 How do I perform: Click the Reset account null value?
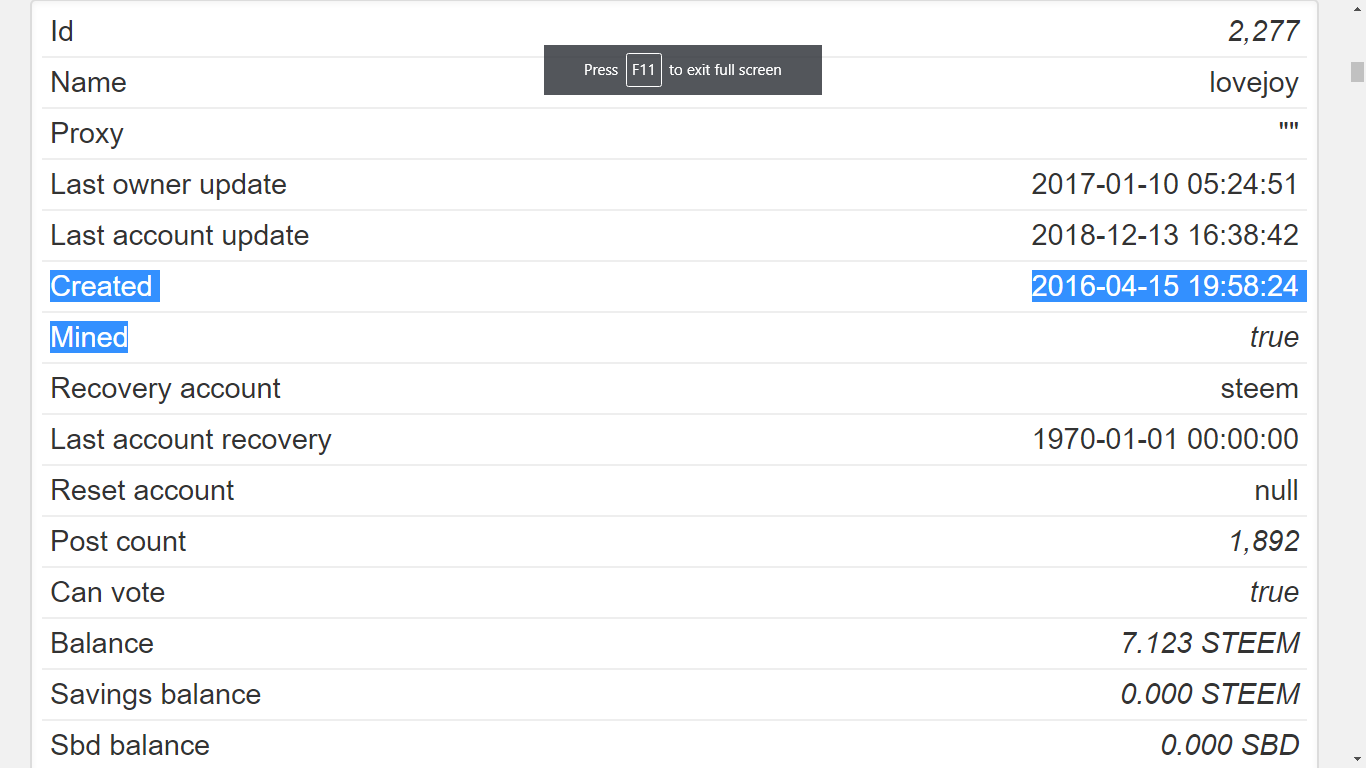[x=1276, y=490]
